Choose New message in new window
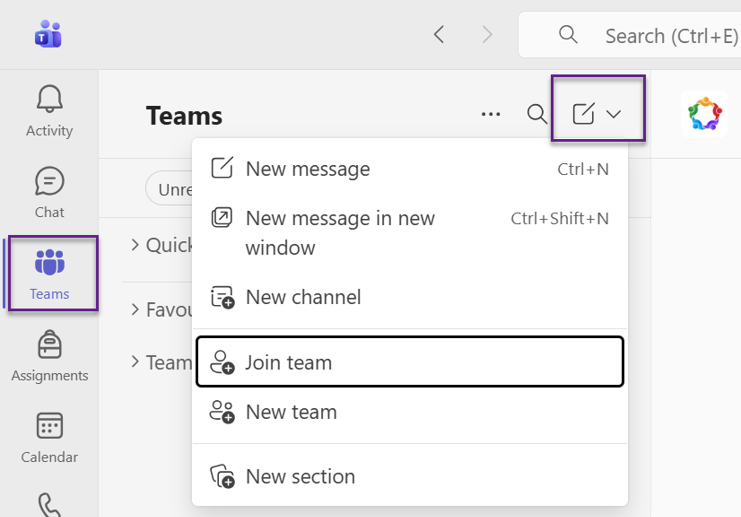Viewport: 741px width, 517px height. click(x=409, y=233)
